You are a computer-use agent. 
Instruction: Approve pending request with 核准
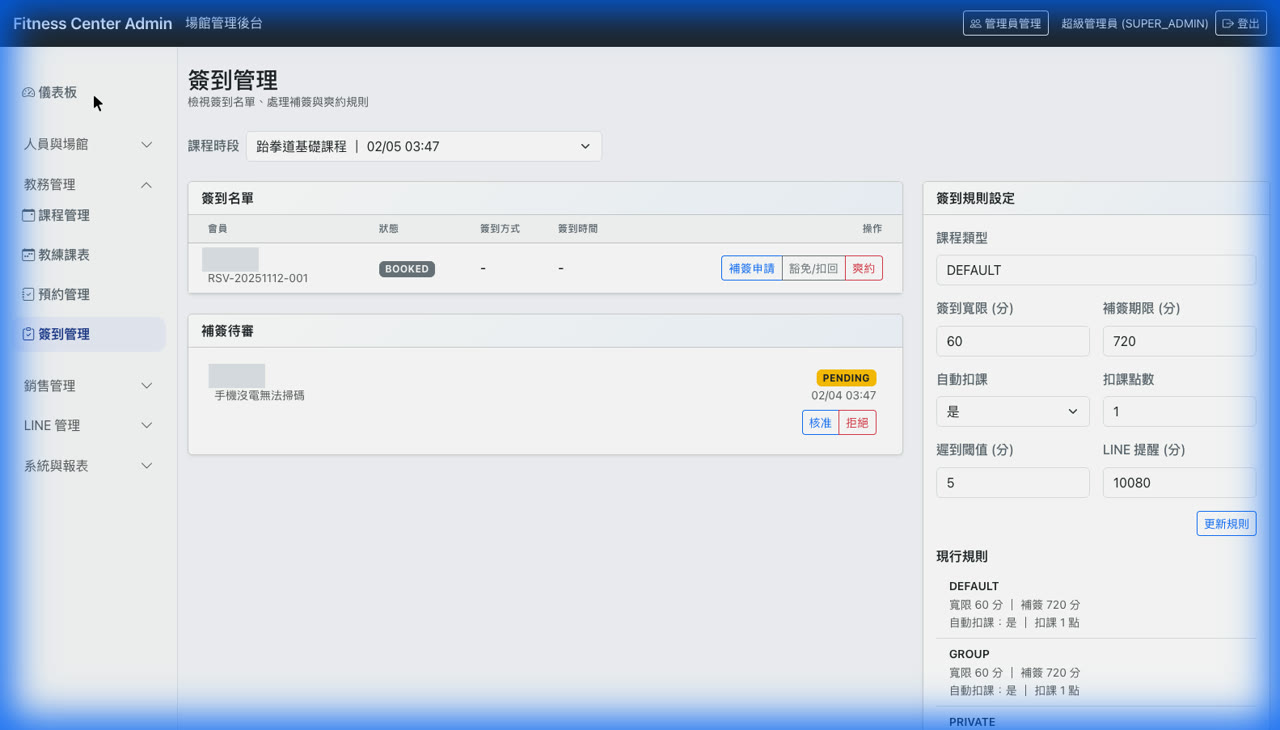click(x=820, y=422)
